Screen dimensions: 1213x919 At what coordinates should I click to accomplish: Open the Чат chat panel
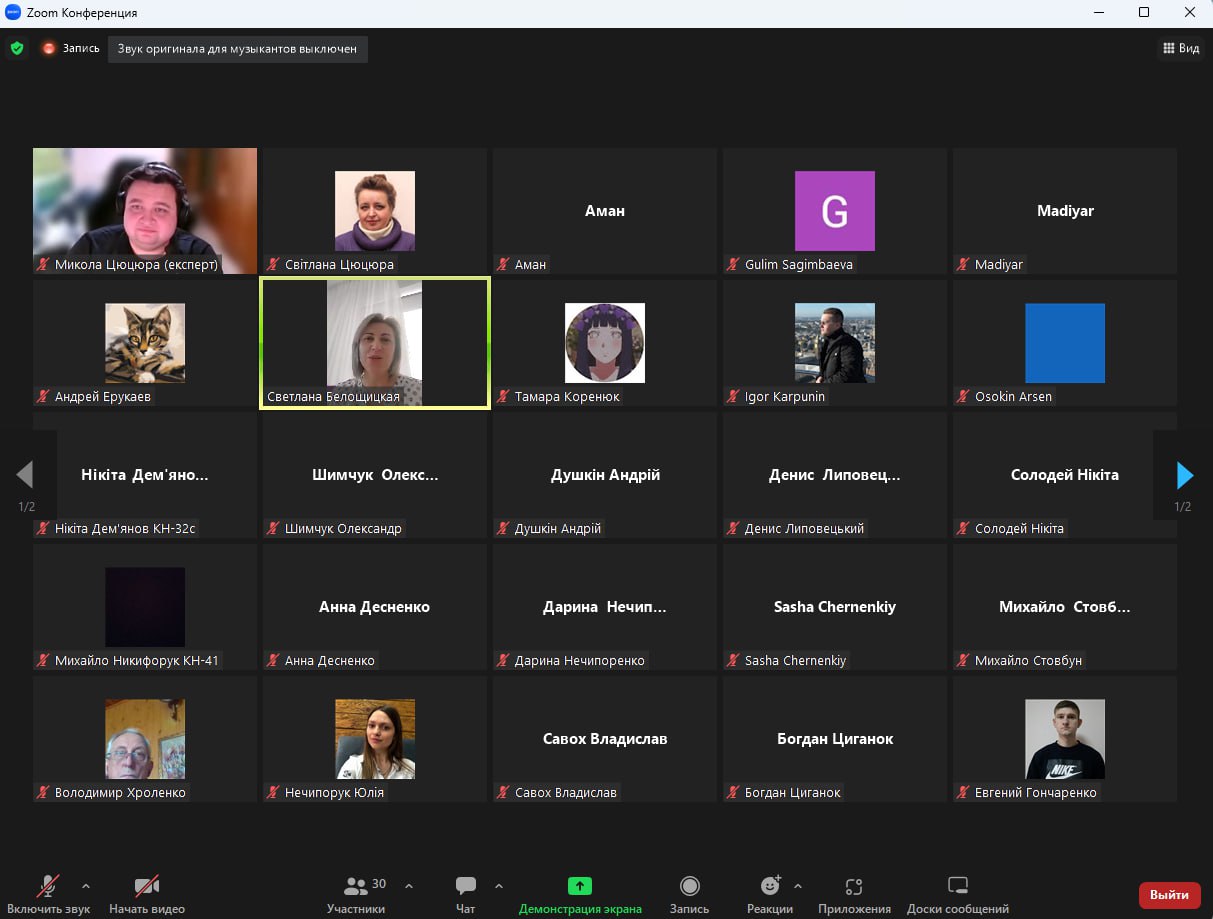click(x=466, y=893)
